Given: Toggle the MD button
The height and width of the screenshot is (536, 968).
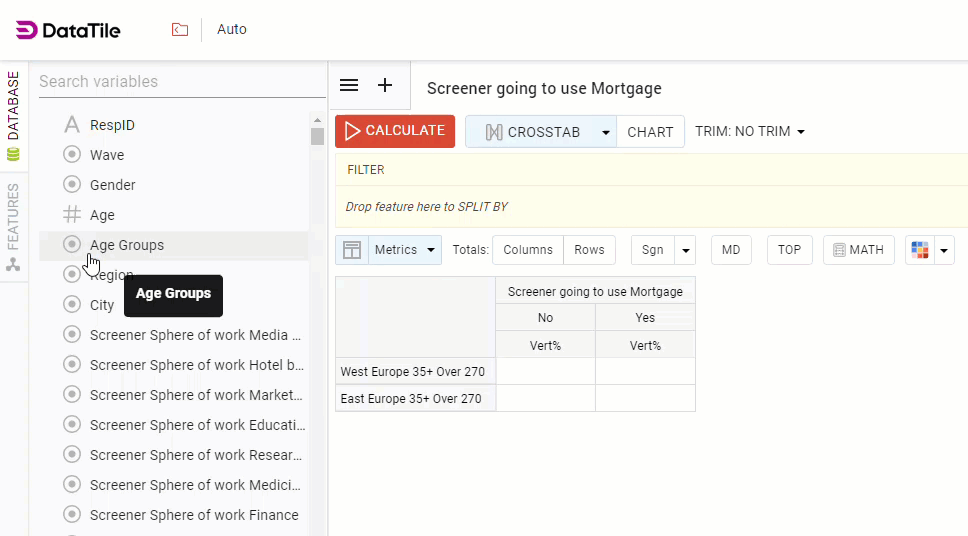Looking at the screenshot, I should 731,250.
